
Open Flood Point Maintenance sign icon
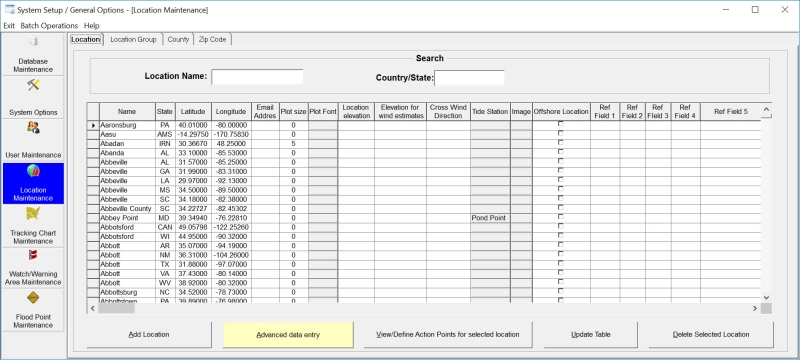click(x=33, y=298)
